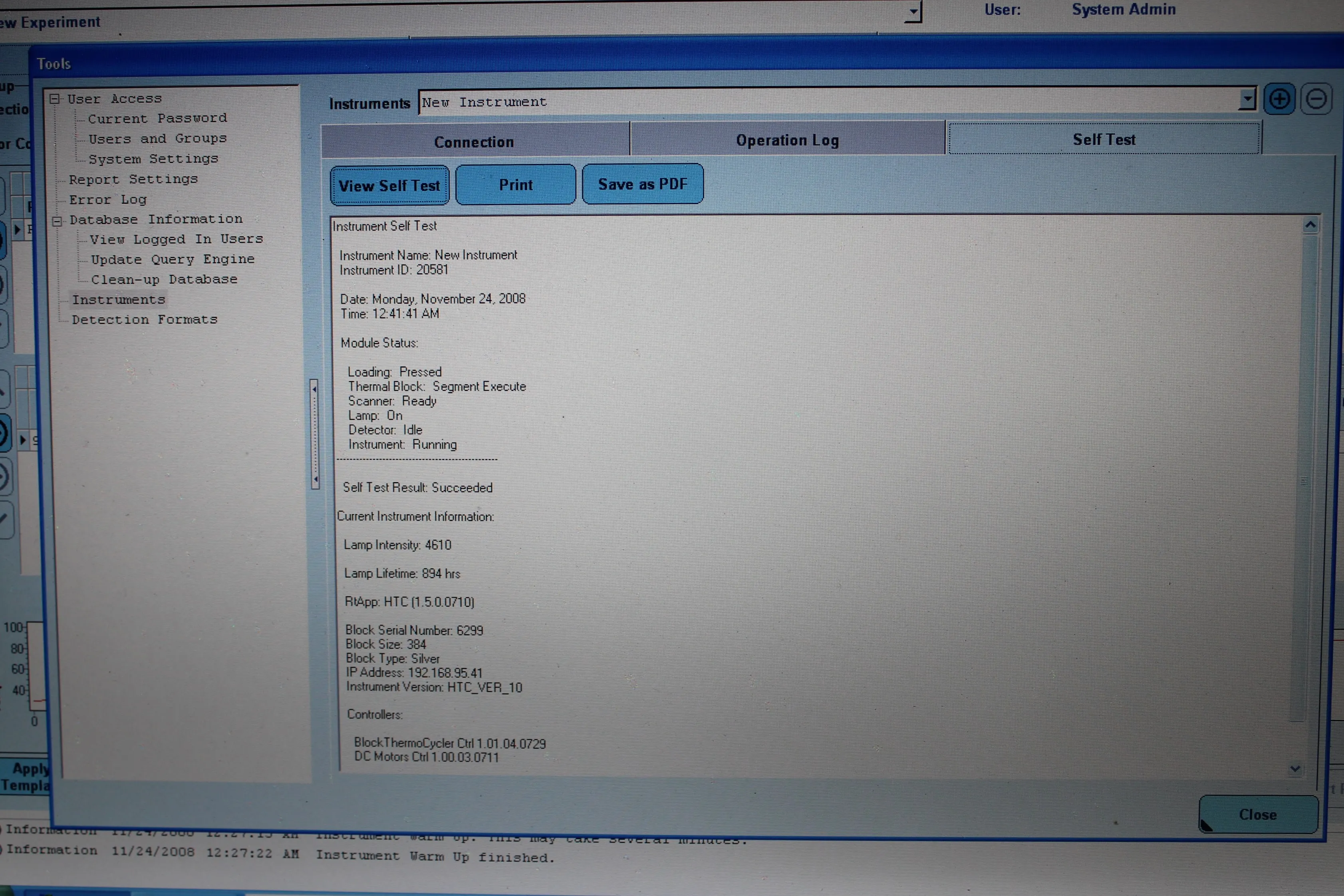Open Detection Formats tree item
Screen dimensions: 1344x896
[145, 319]
